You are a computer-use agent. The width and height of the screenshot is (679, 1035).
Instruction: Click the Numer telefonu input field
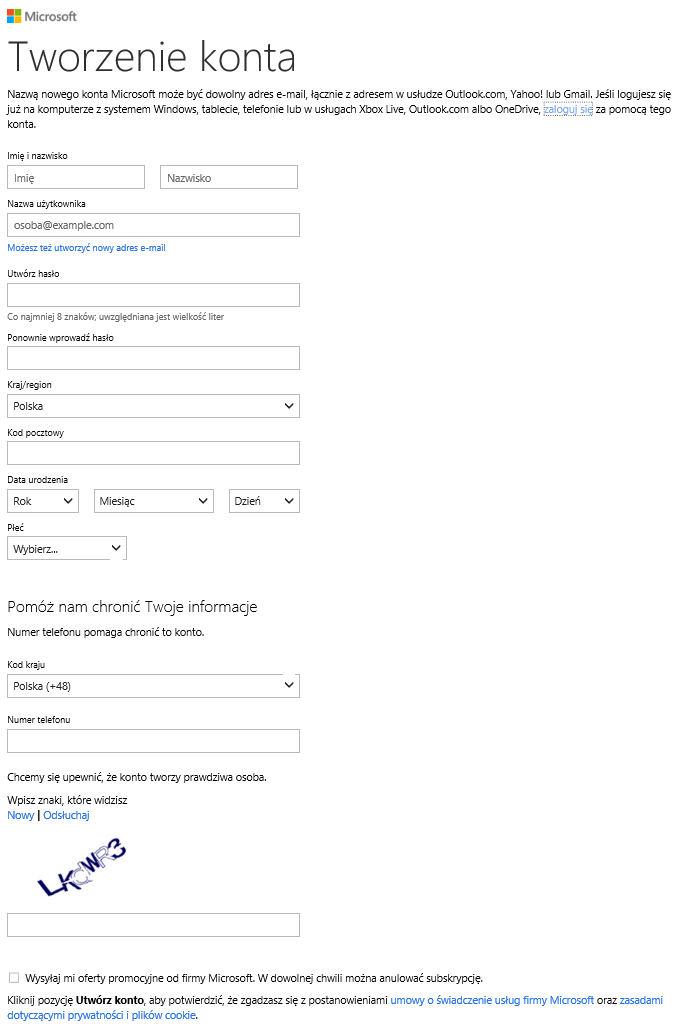click(153, 741)
